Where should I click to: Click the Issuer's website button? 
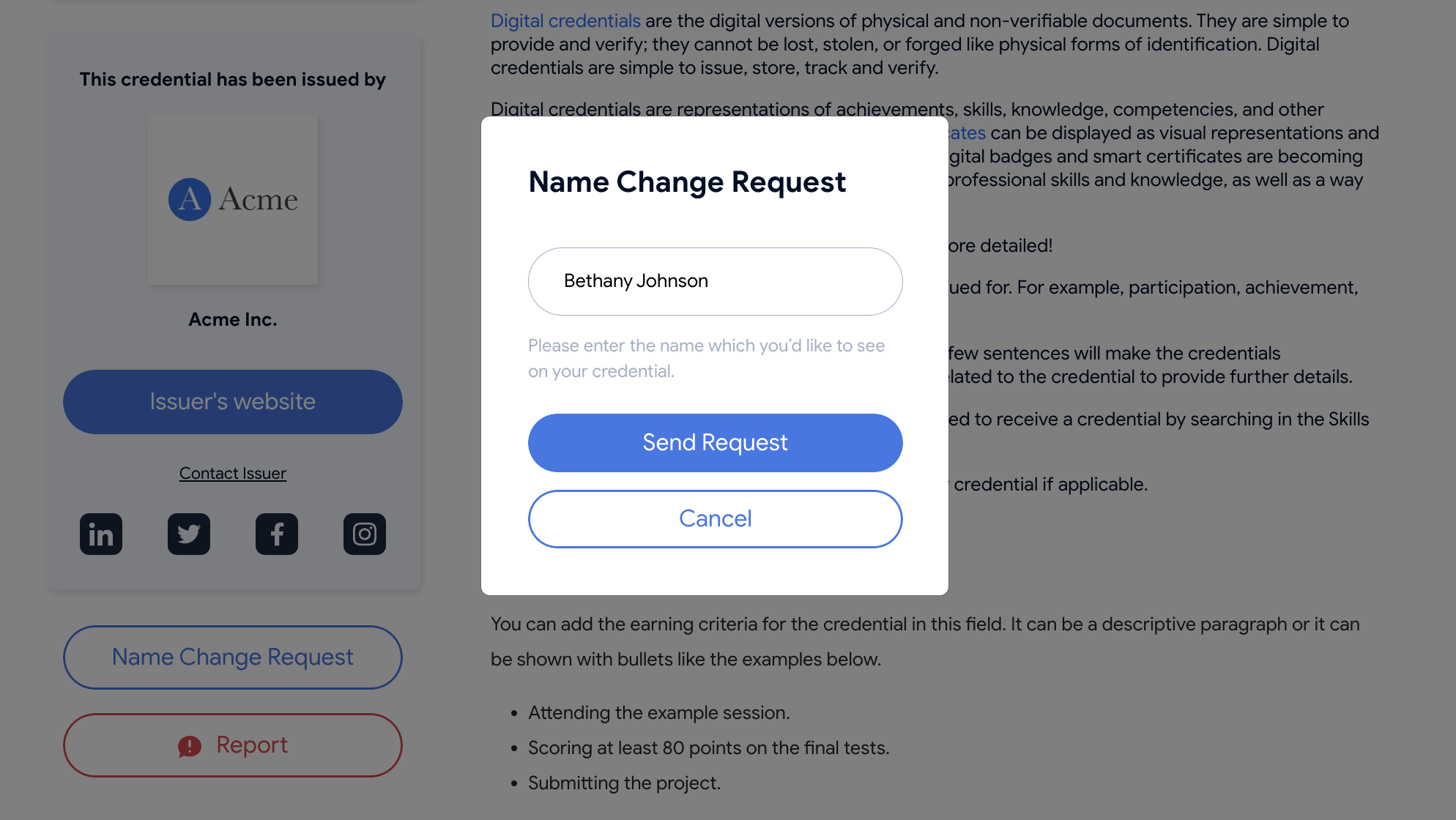(x=232, y=401)
